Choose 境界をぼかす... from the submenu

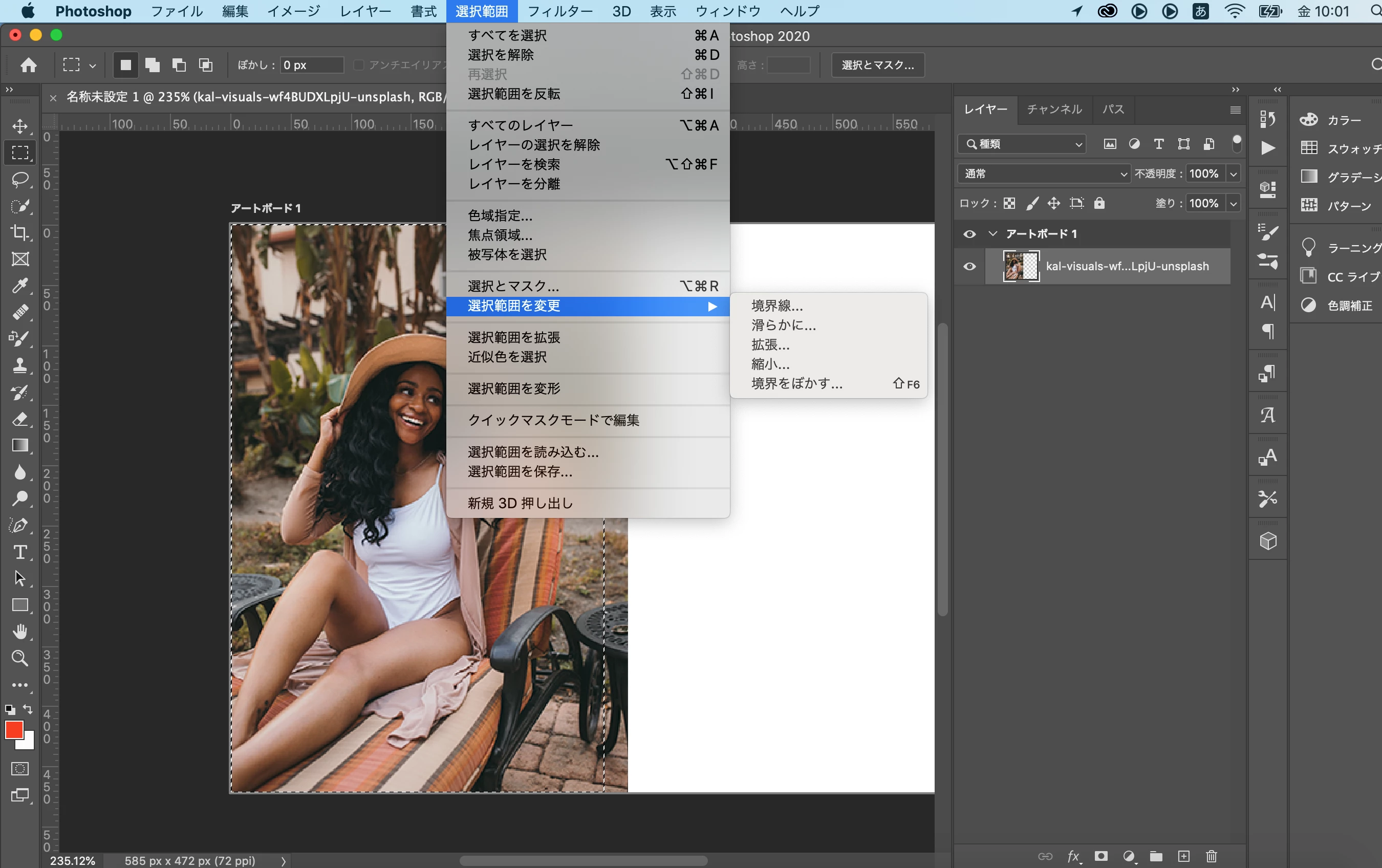796,383
